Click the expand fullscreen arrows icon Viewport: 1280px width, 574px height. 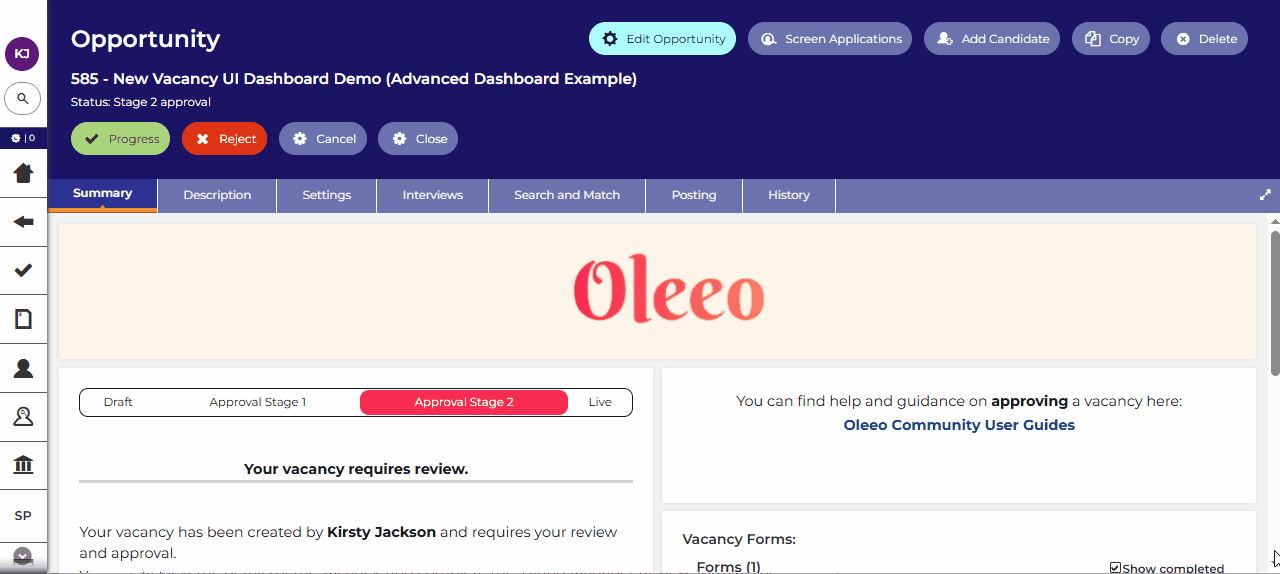[1265, 195]
